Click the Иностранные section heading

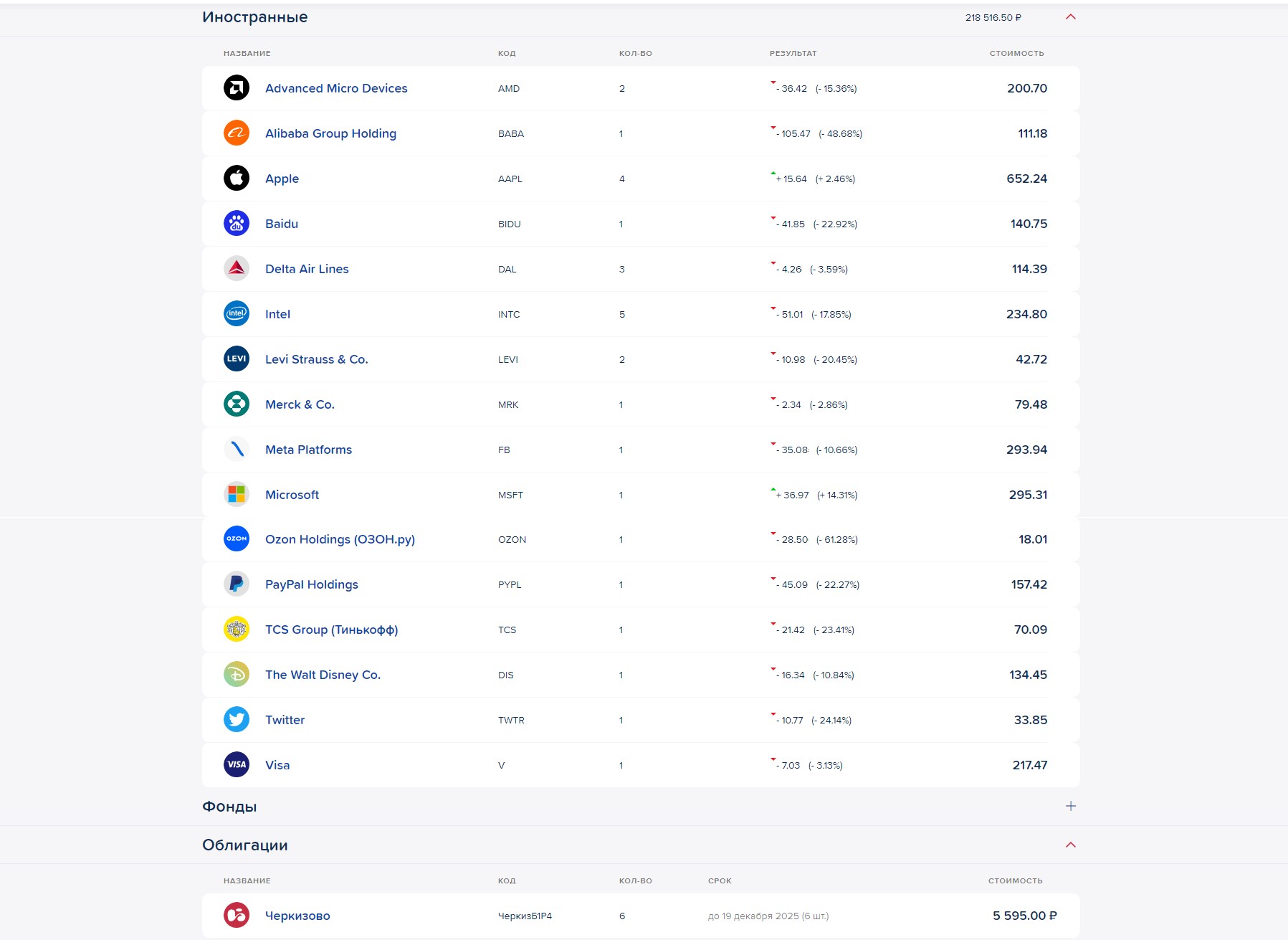tap(254, 17)
